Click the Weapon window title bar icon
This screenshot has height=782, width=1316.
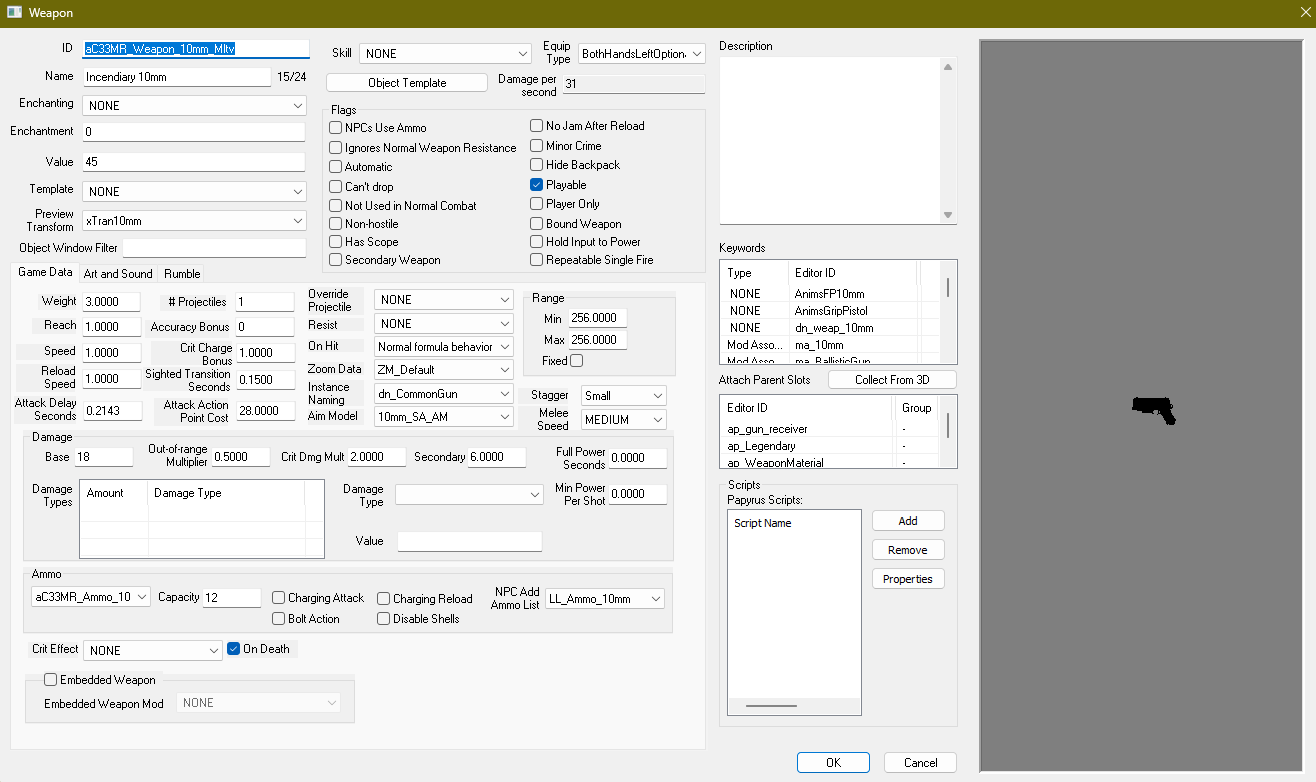14,12
